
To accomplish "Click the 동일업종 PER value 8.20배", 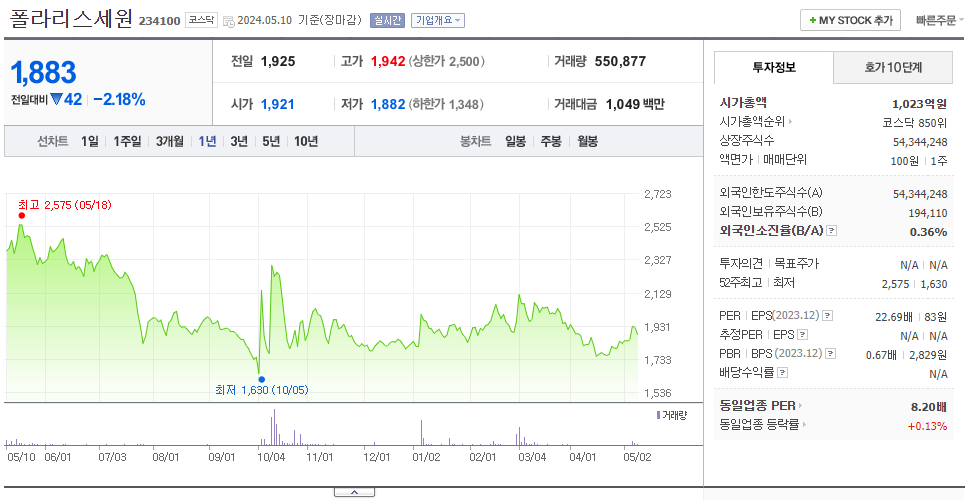I will 930,407.
